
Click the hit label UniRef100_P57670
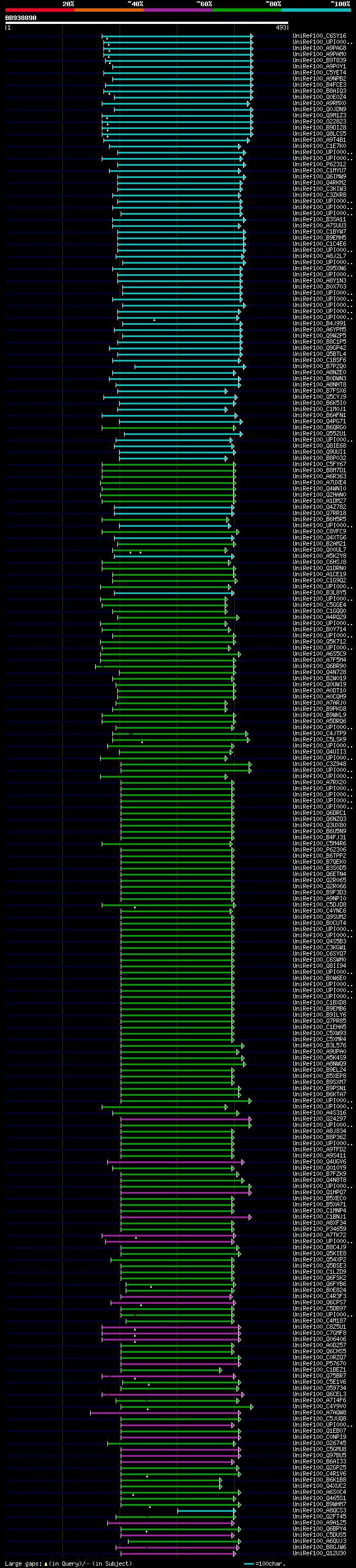pos(319,1364)
